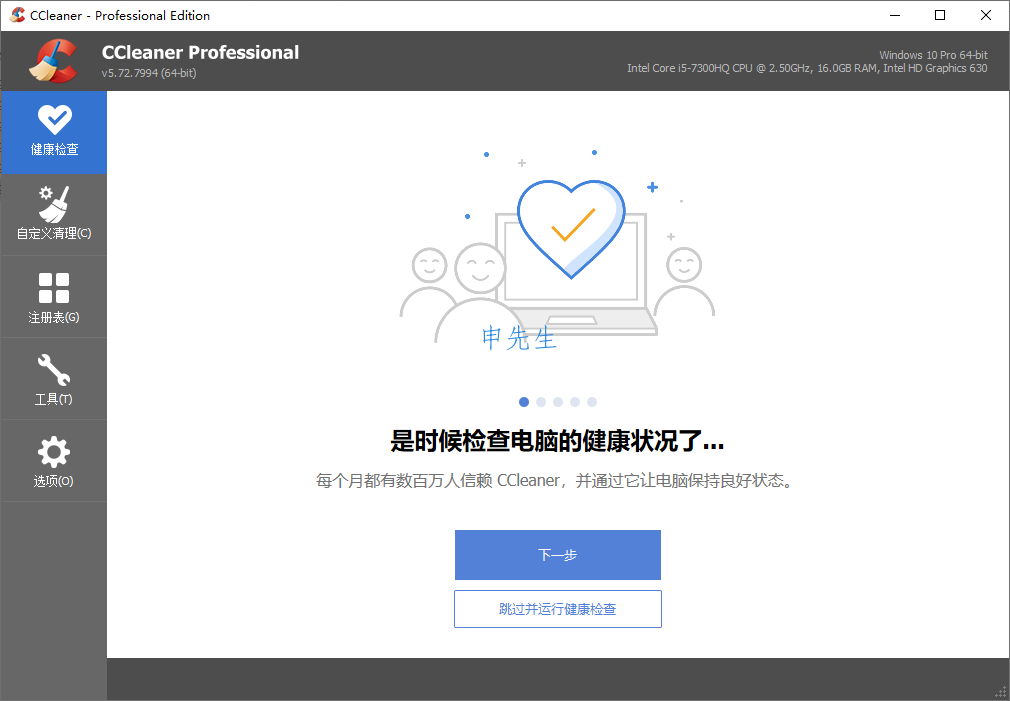Open 选项(O) gear icon
The width and height of the screenshot is (1010, 701).
54,461
